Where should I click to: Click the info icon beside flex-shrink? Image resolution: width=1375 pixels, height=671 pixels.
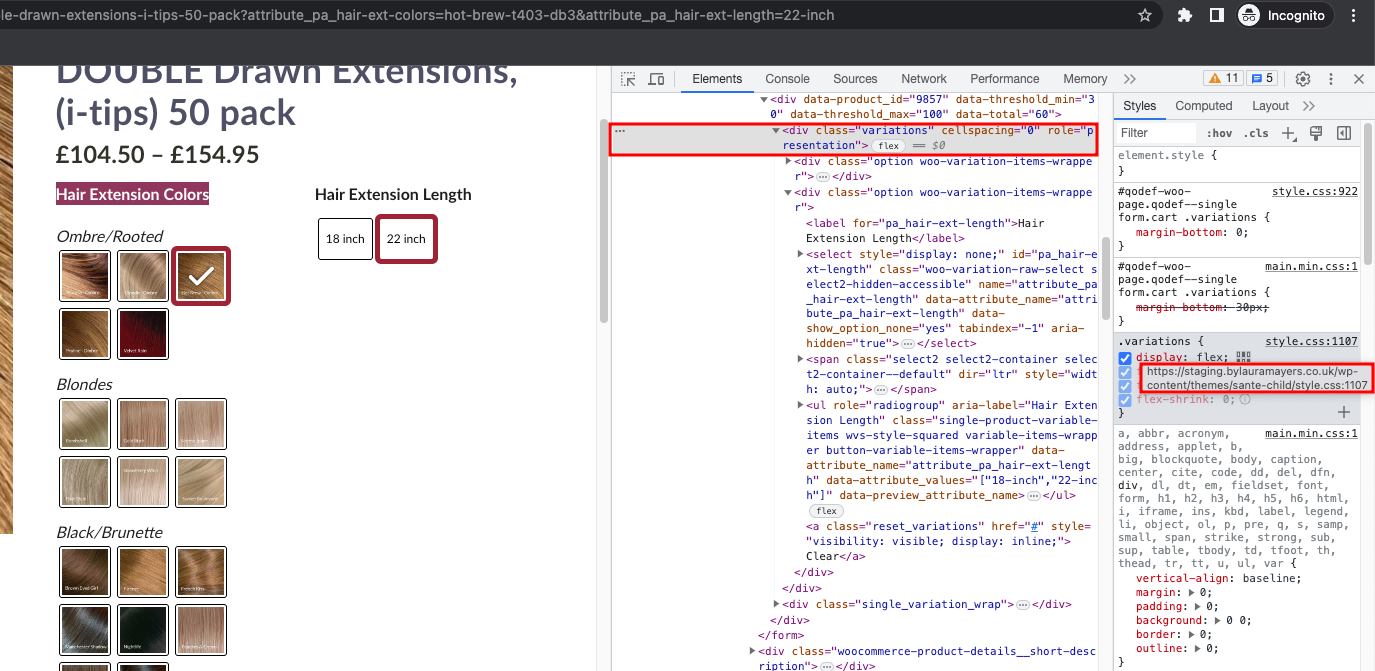1245,399
